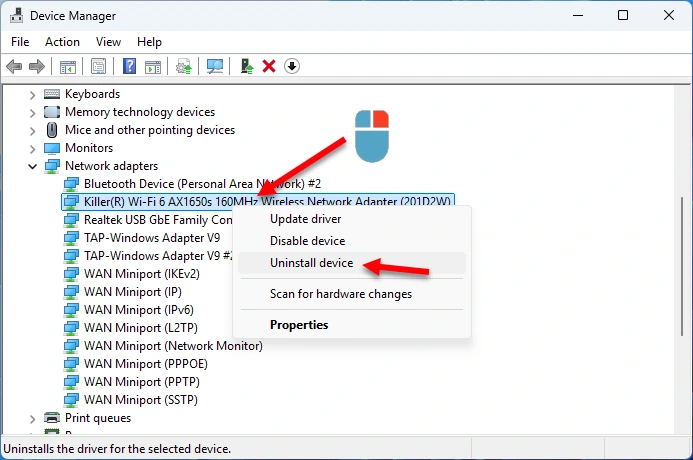
Task: Open the Action menu
Action: 62,42
